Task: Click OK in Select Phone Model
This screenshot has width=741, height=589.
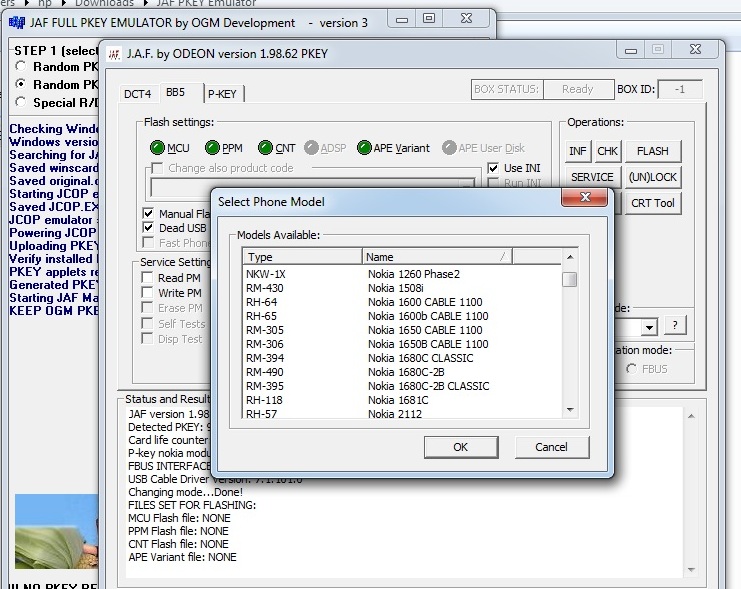Action: tap(461, 447)
